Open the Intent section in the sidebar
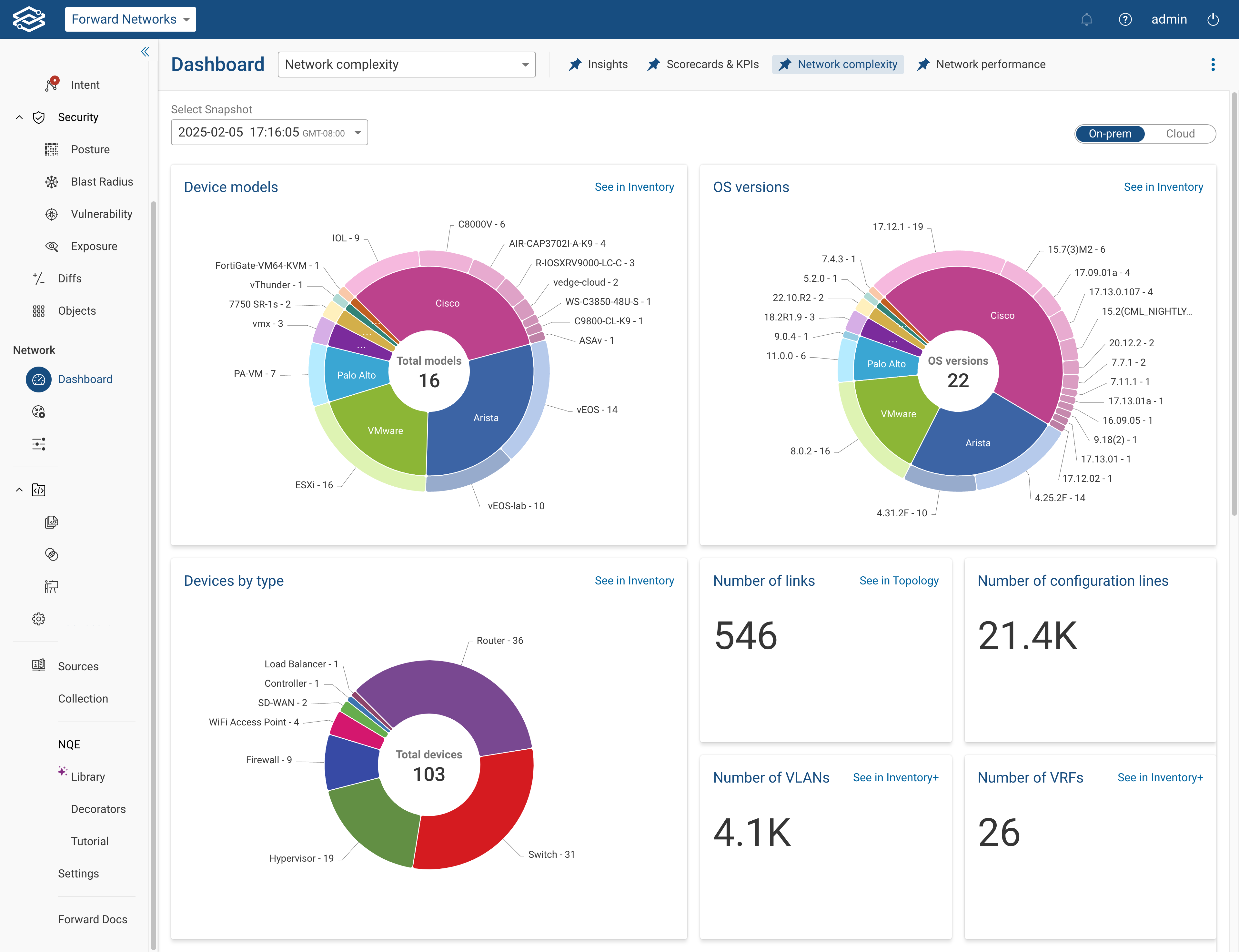 tap(85, 85)
